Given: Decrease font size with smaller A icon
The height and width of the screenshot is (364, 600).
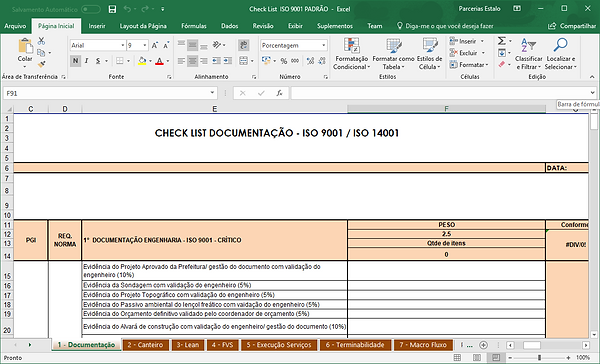Looking at the screenshot, I should 166,45.
